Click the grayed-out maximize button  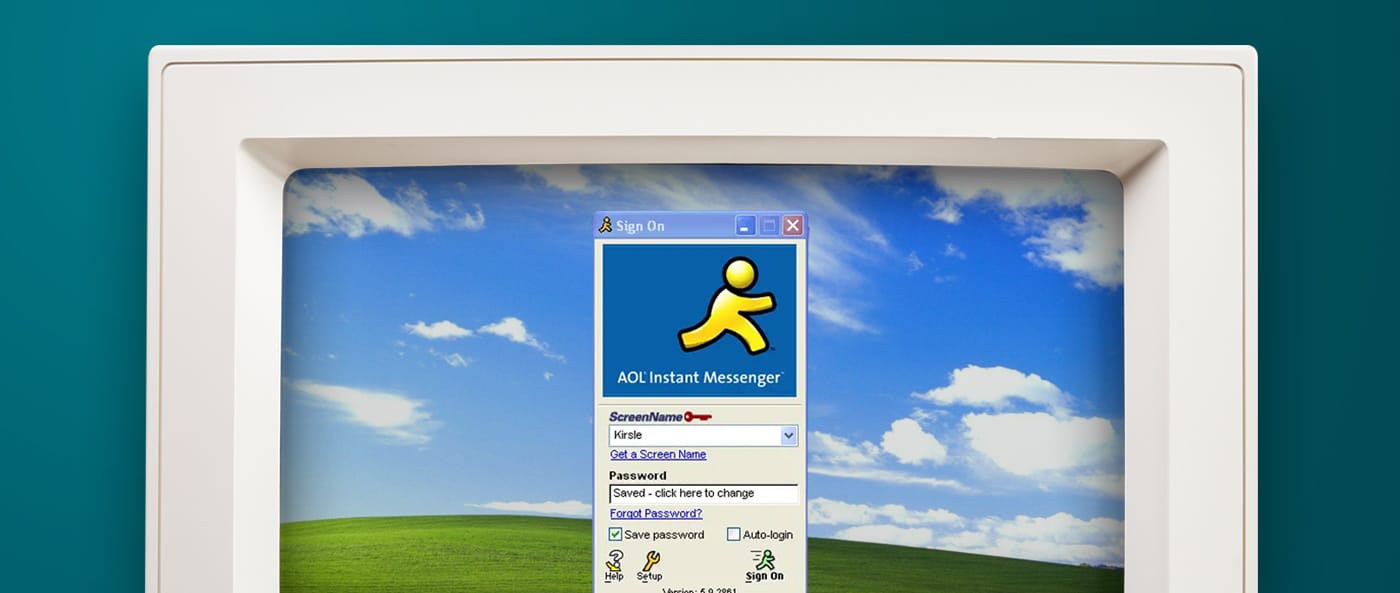[x=769, y=226]
